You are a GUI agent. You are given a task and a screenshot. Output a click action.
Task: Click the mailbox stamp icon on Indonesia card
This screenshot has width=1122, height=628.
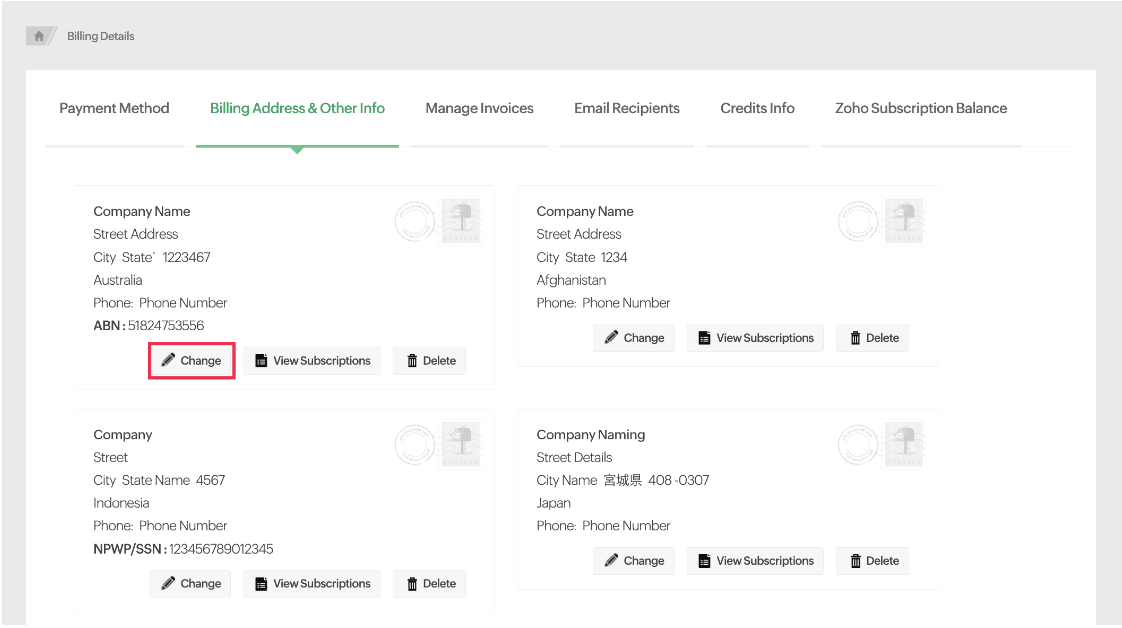(x=460, y=444)
